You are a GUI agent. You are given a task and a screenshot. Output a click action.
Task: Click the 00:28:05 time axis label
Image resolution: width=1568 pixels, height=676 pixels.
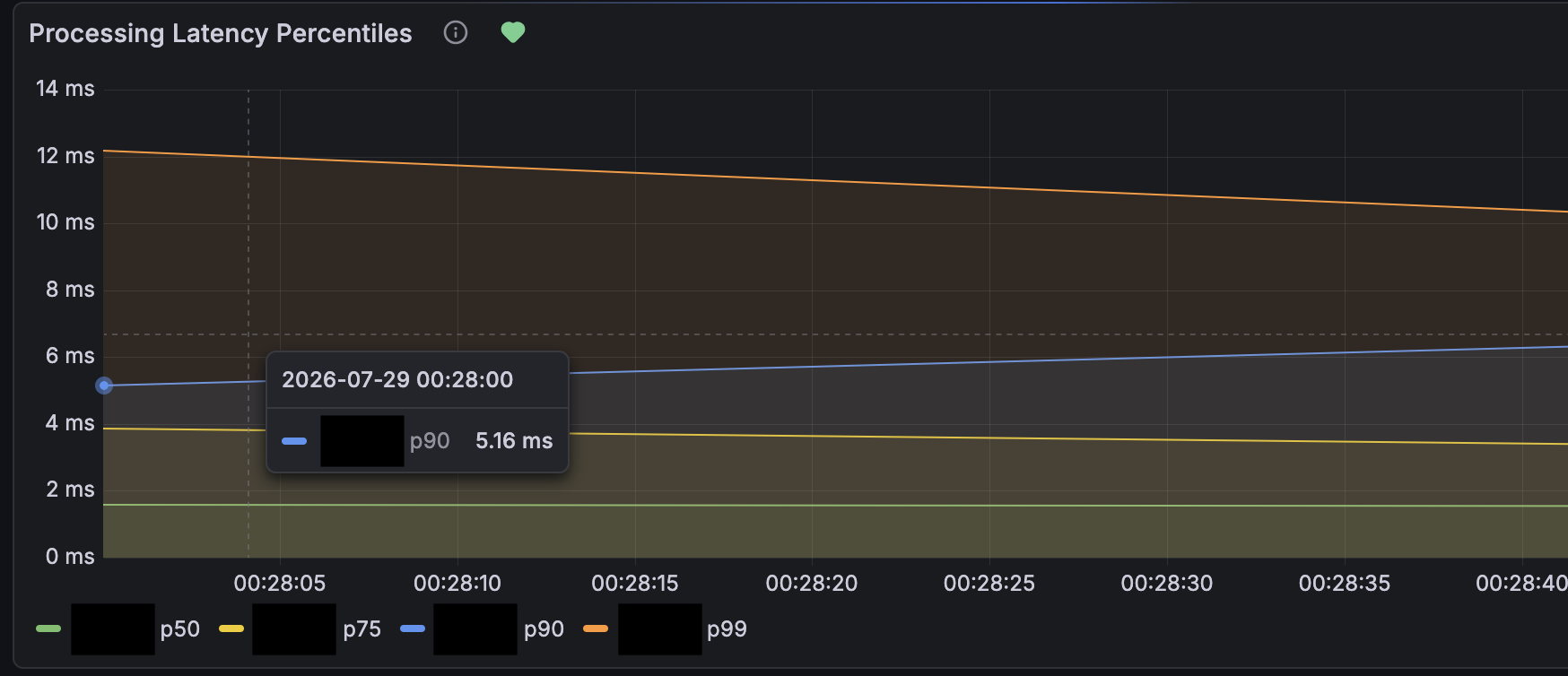[280, 584]
